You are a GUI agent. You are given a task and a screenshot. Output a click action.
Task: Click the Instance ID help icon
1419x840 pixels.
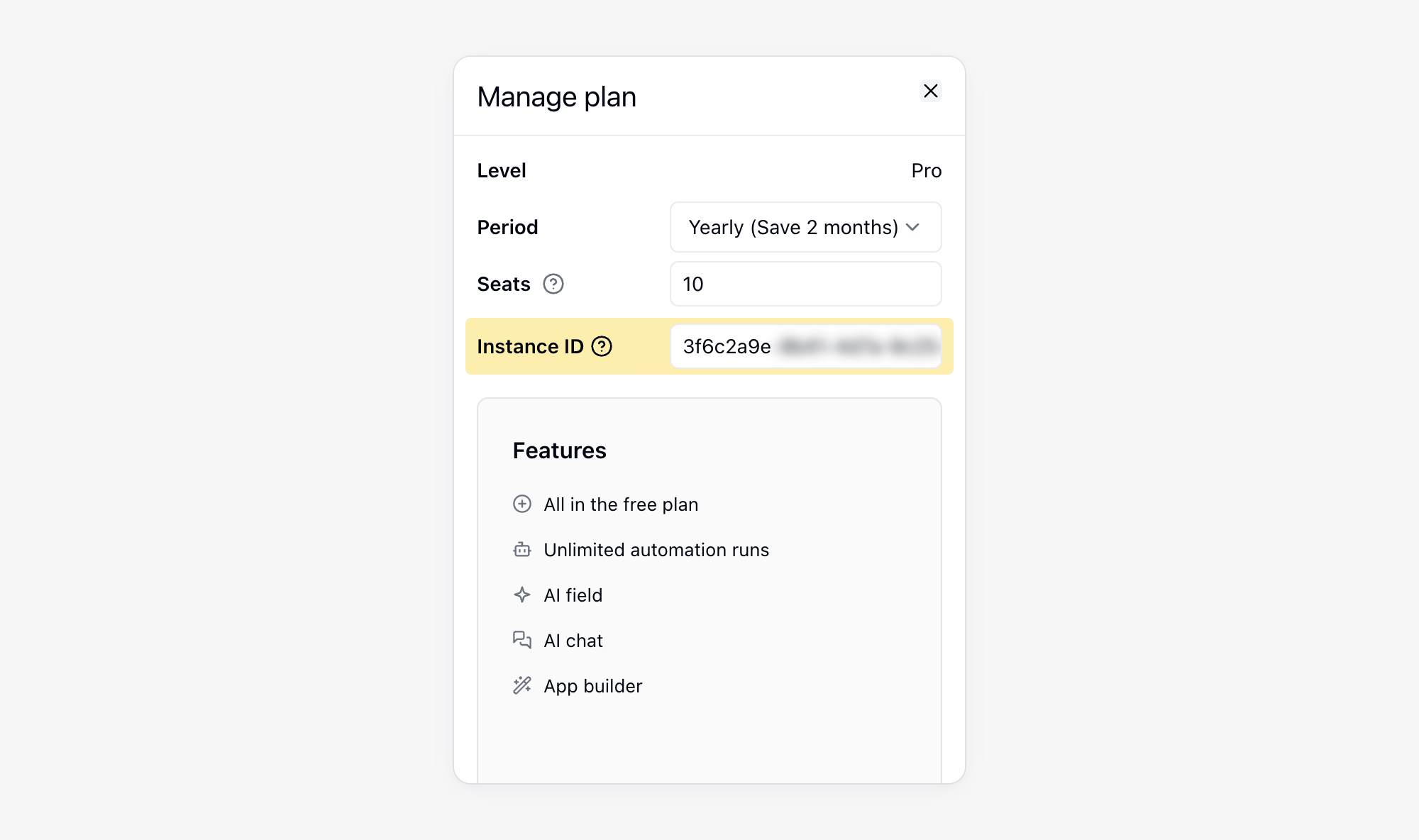[x=602, y=346]
